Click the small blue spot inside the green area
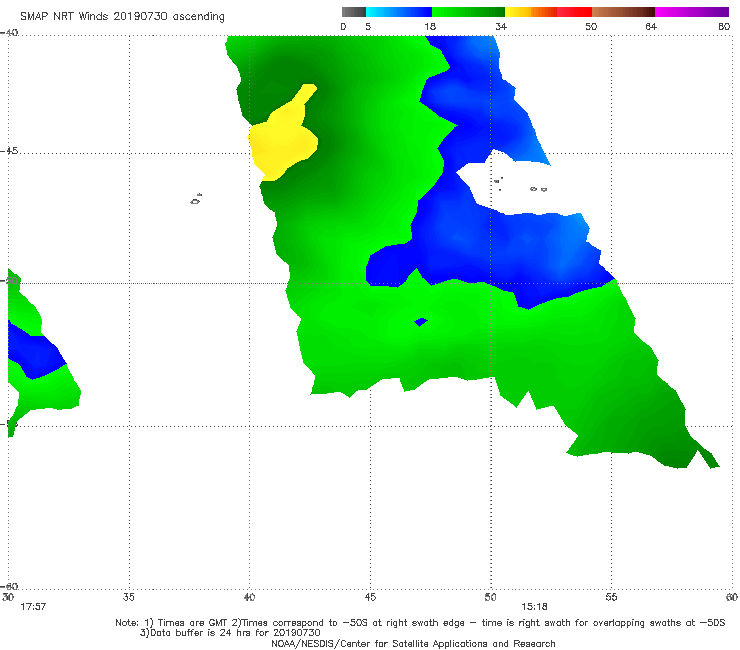Image resolution: width=740 pixels, height=650 pixels. pyautogui.click(x=420, y=322)
